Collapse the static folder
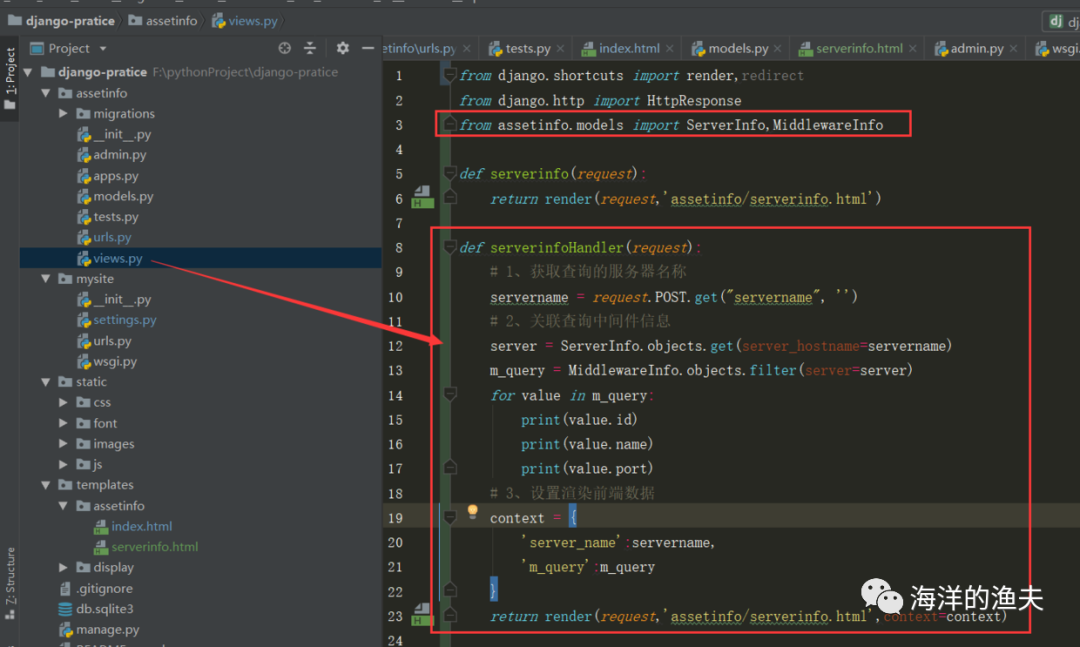Screen dimensions: 1080x647 (x=46, y=382)
